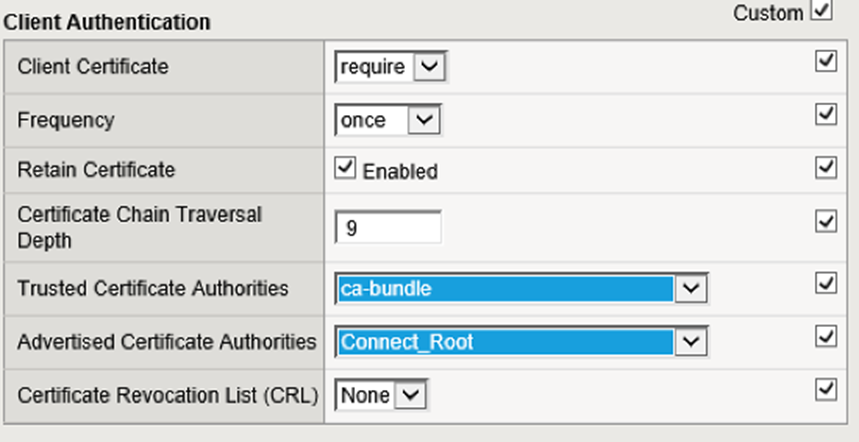The image size is (859, 442).
Task: Click the Certificate Chain Traversal Depth field
Action: click(x=388, y=227)
